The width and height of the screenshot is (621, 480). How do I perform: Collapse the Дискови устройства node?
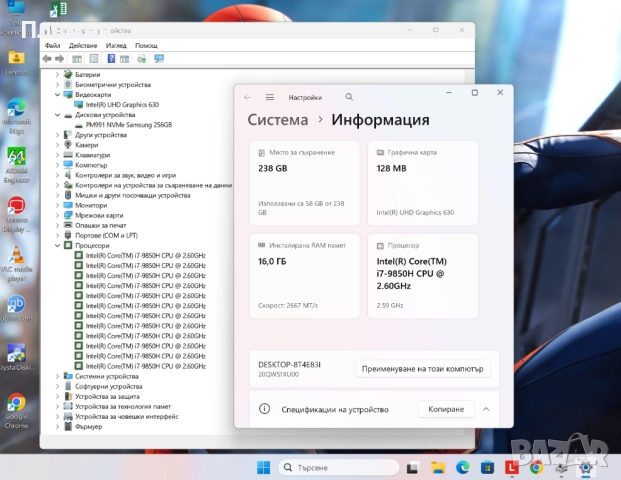[57, 115]
